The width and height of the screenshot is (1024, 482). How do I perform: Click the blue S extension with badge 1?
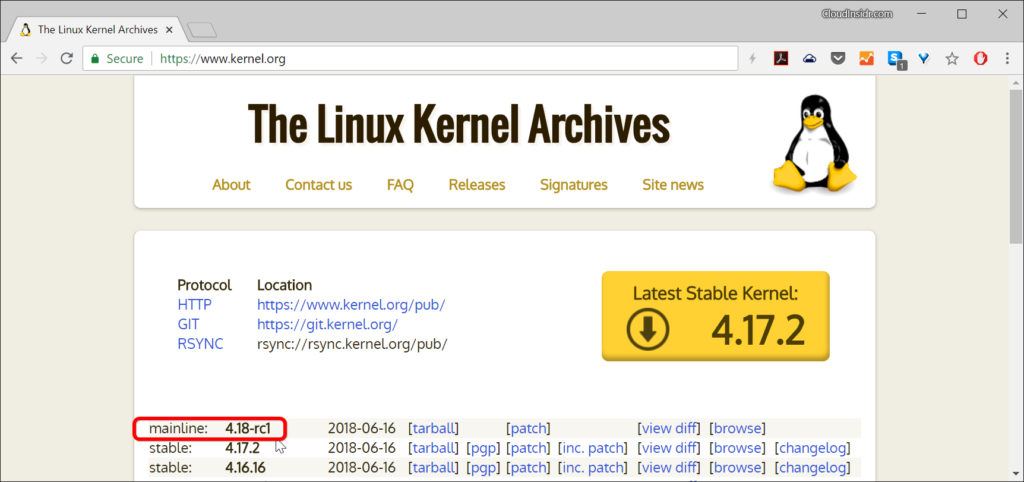pos(896,59)
